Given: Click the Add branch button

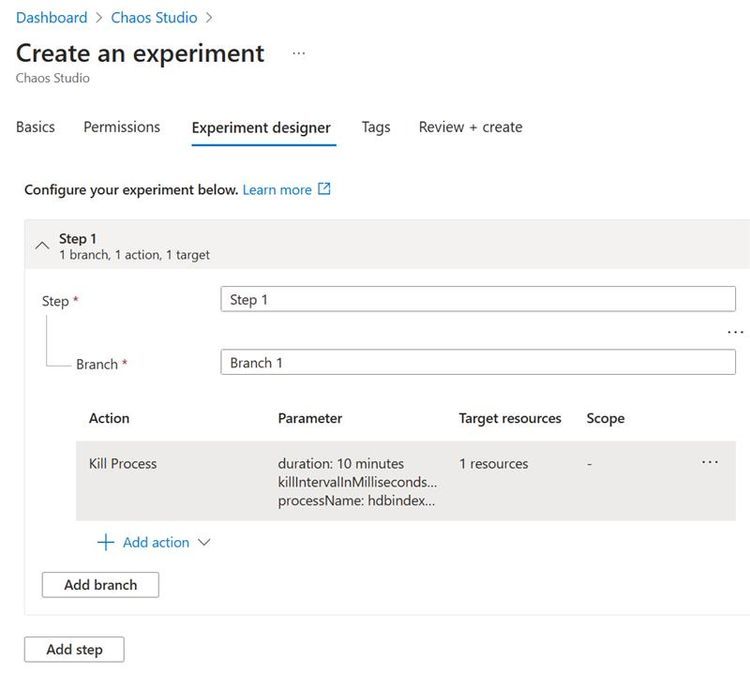Looking at the screenshot, I should pyautogui.click(x=100, y=584).
